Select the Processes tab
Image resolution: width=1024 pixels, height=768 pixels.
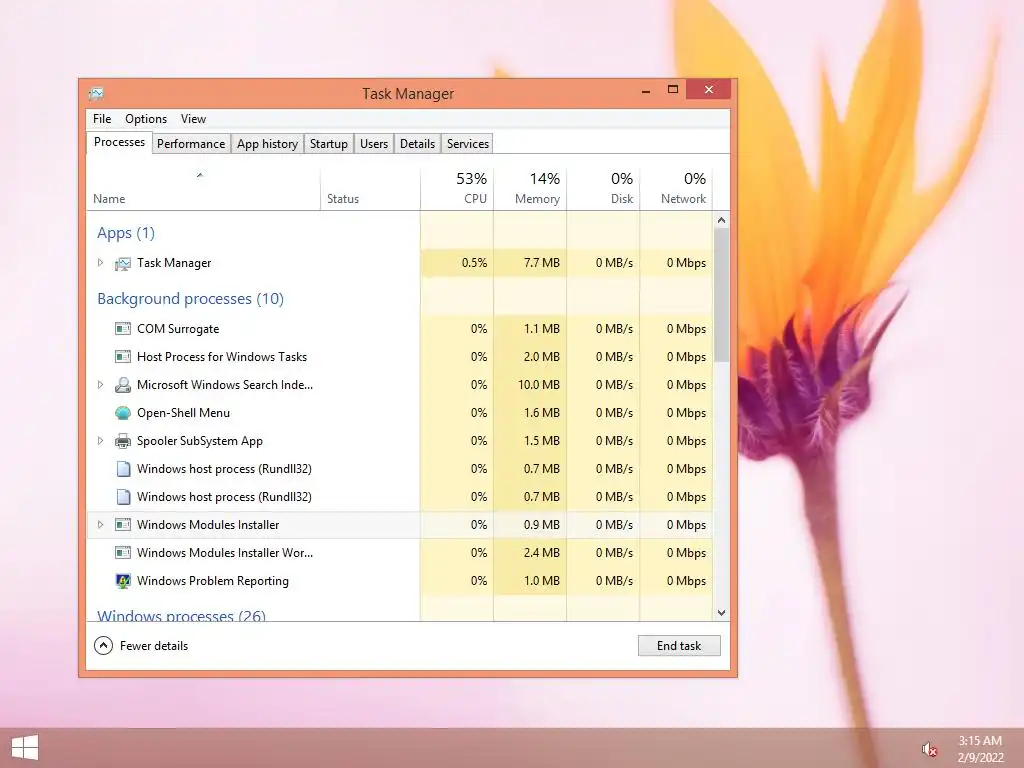coord(120,142)
